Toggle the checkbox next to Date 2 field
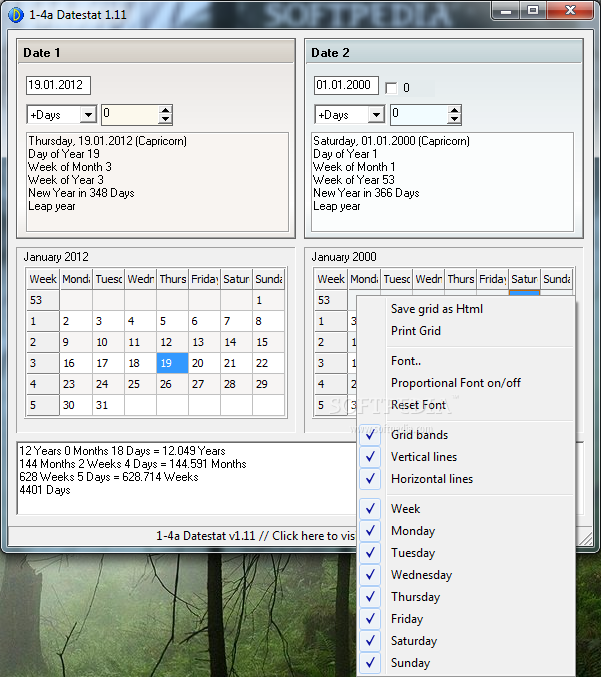601x677 pixels. 391,88
